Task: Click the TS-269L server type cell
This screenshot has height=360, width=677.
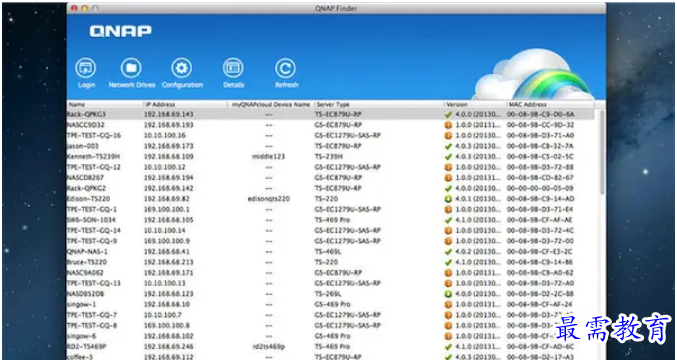Action: (x=328, y=294)
